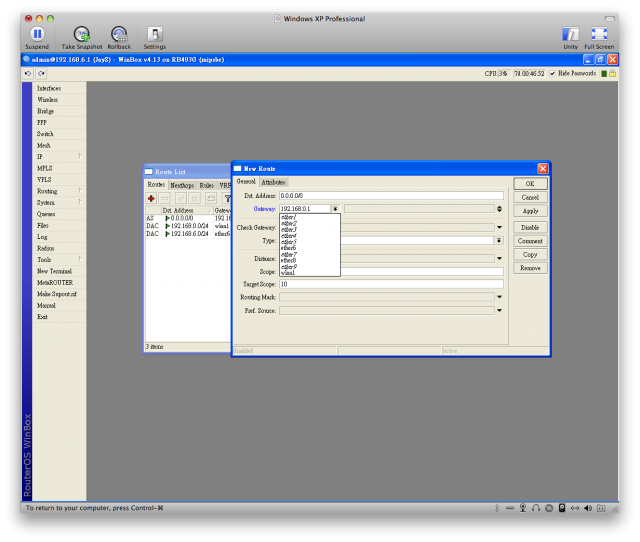This screenshot has width=640, height=542.
Task: Click the Disable button
Action: coord(530,227)
